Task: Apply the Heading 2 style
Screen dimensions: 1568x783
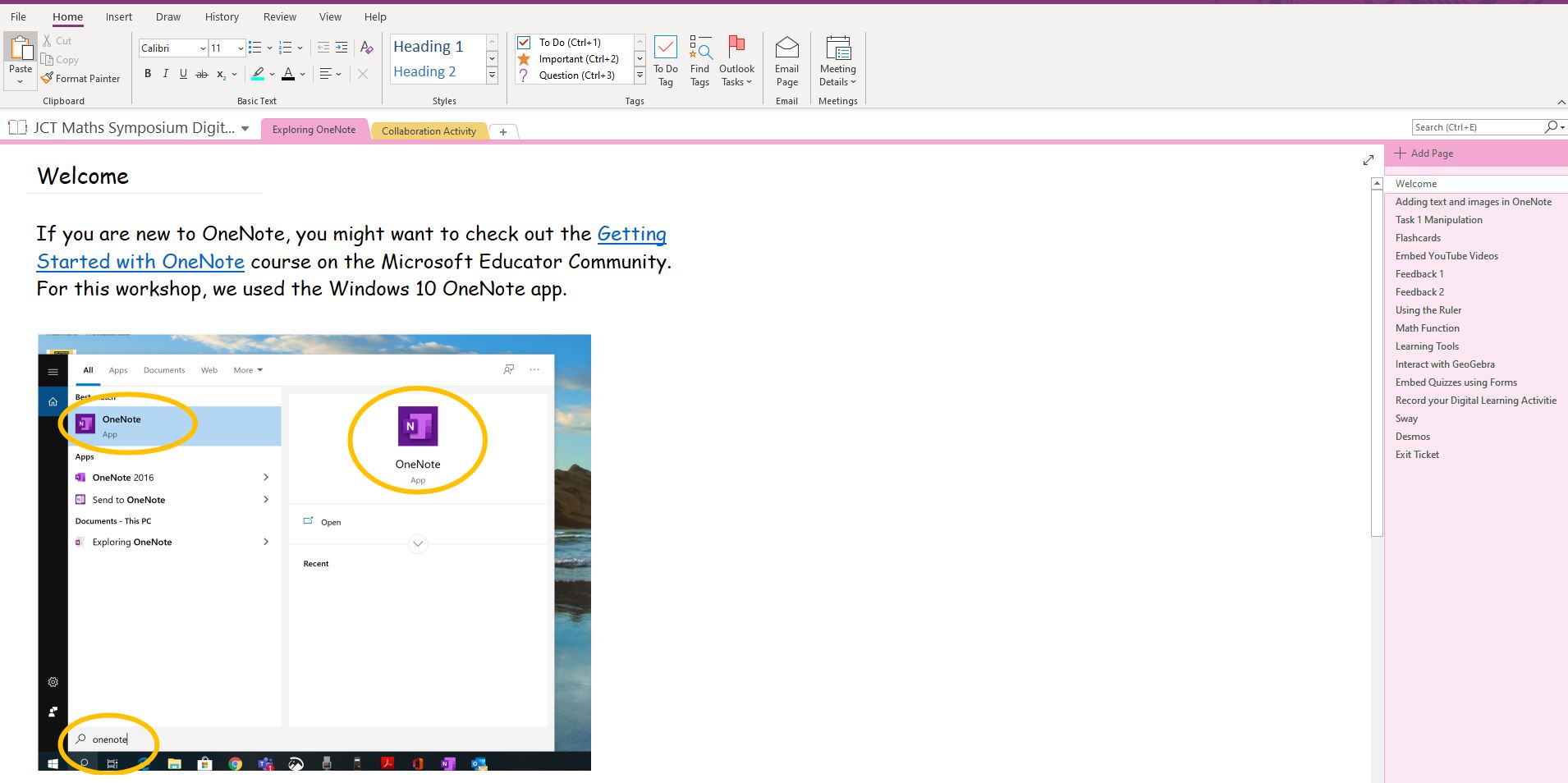Action: coord(424,71)
